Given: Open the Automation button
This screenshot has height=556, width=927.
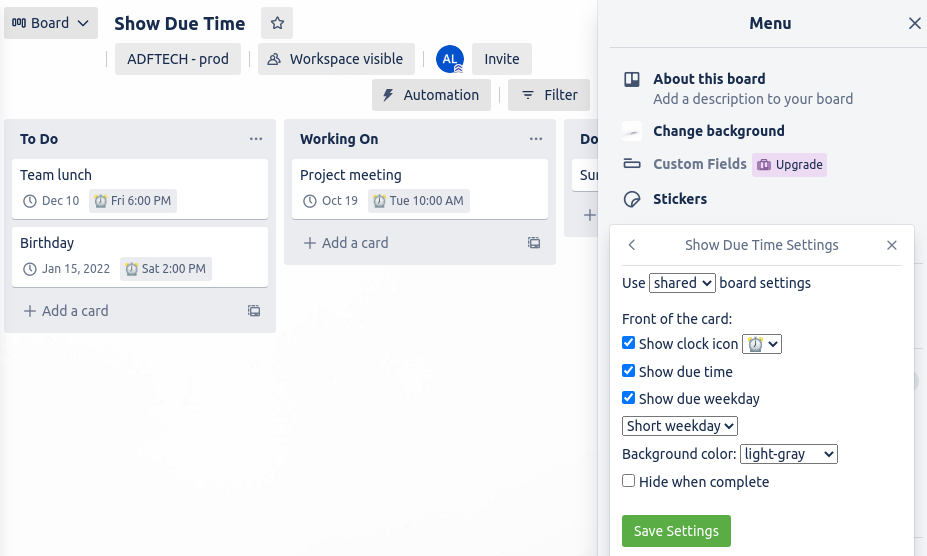Looking at the screenshot, I should coord(432,95).
